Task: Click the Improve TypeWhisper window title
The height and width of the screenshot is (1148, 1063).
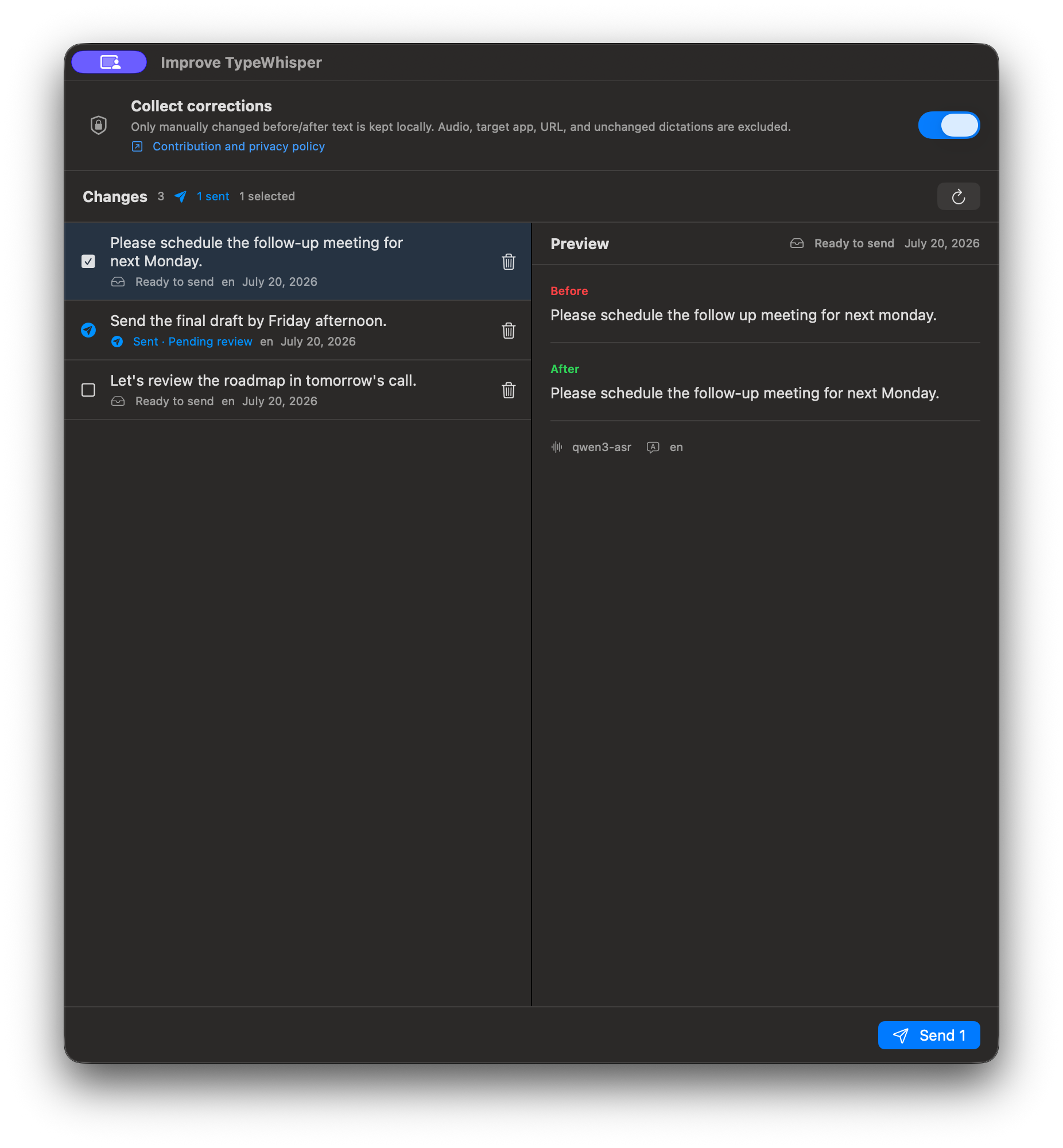Action: (x=241, y=62)
